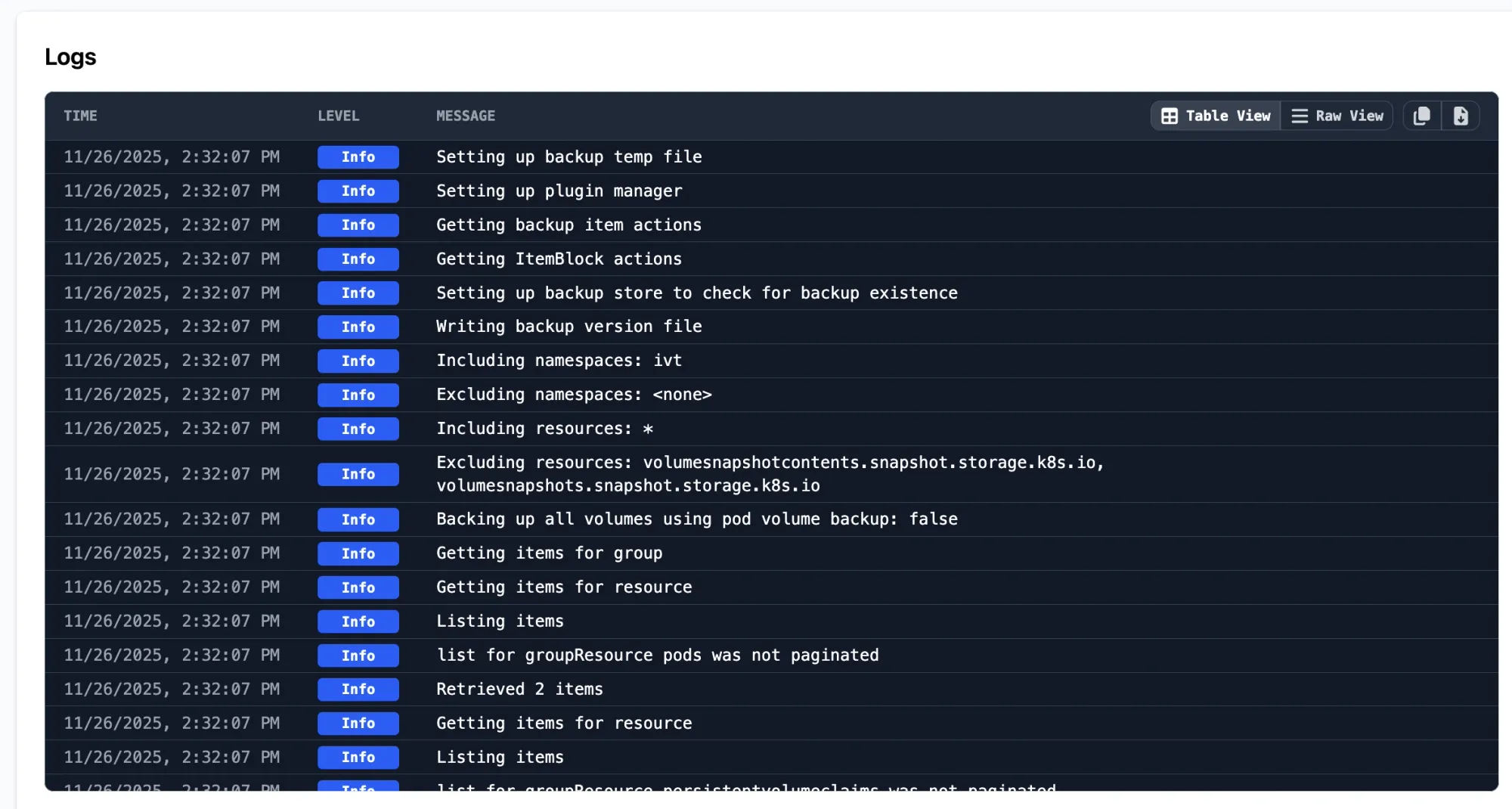
Task: Toggle the Info badge on 'Listing items' row
Action: click(358, 621)
